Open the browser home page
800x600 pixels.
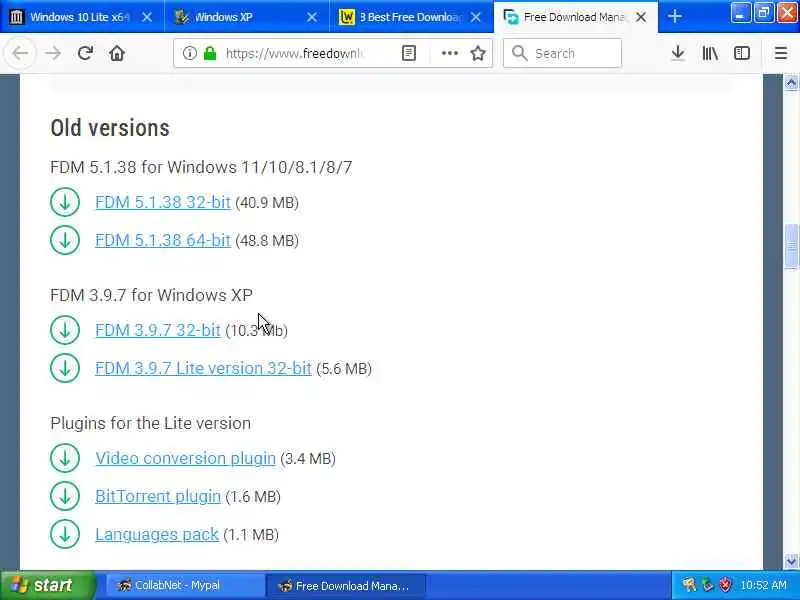(x=117, y=53)
